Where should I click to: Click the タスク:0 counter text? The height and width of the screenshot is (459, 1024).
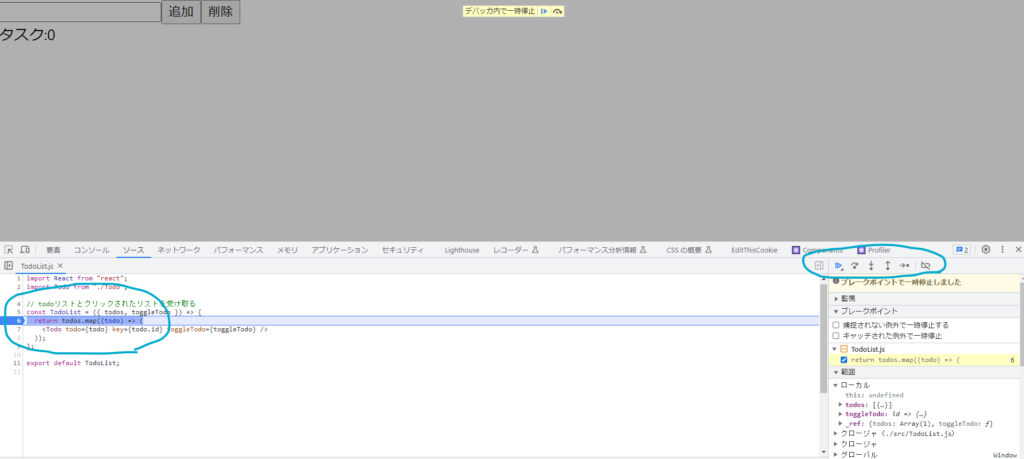(x=27, y=35)
